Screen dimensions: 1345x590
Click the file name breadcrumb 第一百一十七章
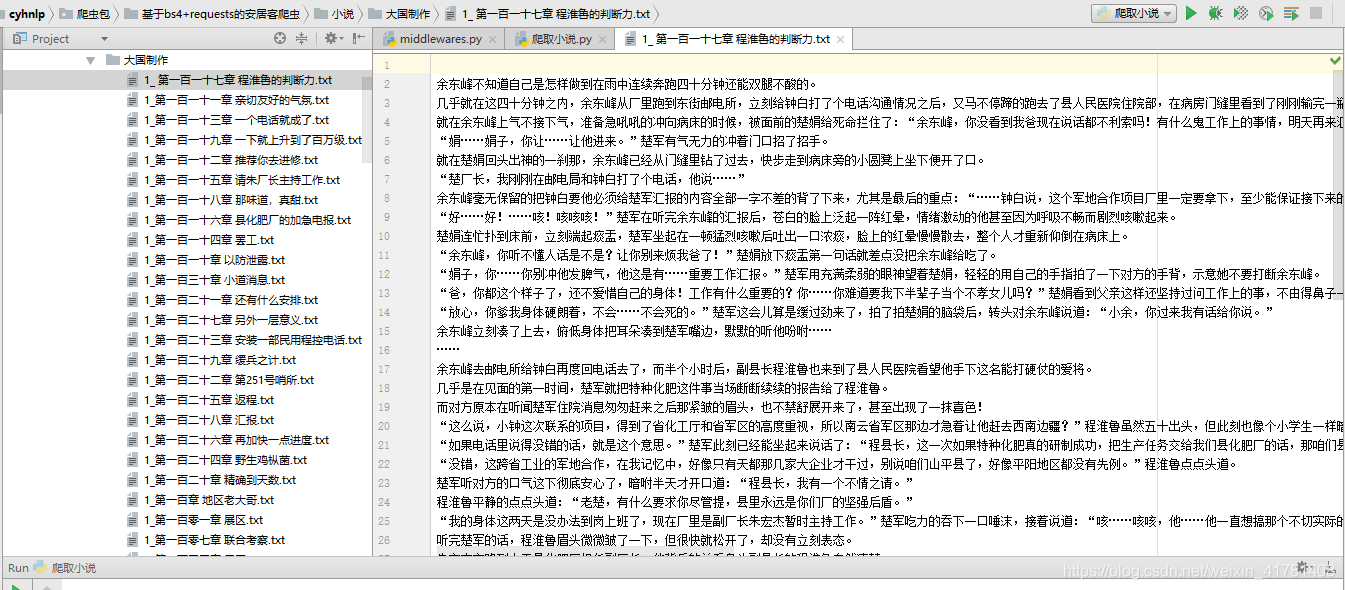(x=548, y=14)
